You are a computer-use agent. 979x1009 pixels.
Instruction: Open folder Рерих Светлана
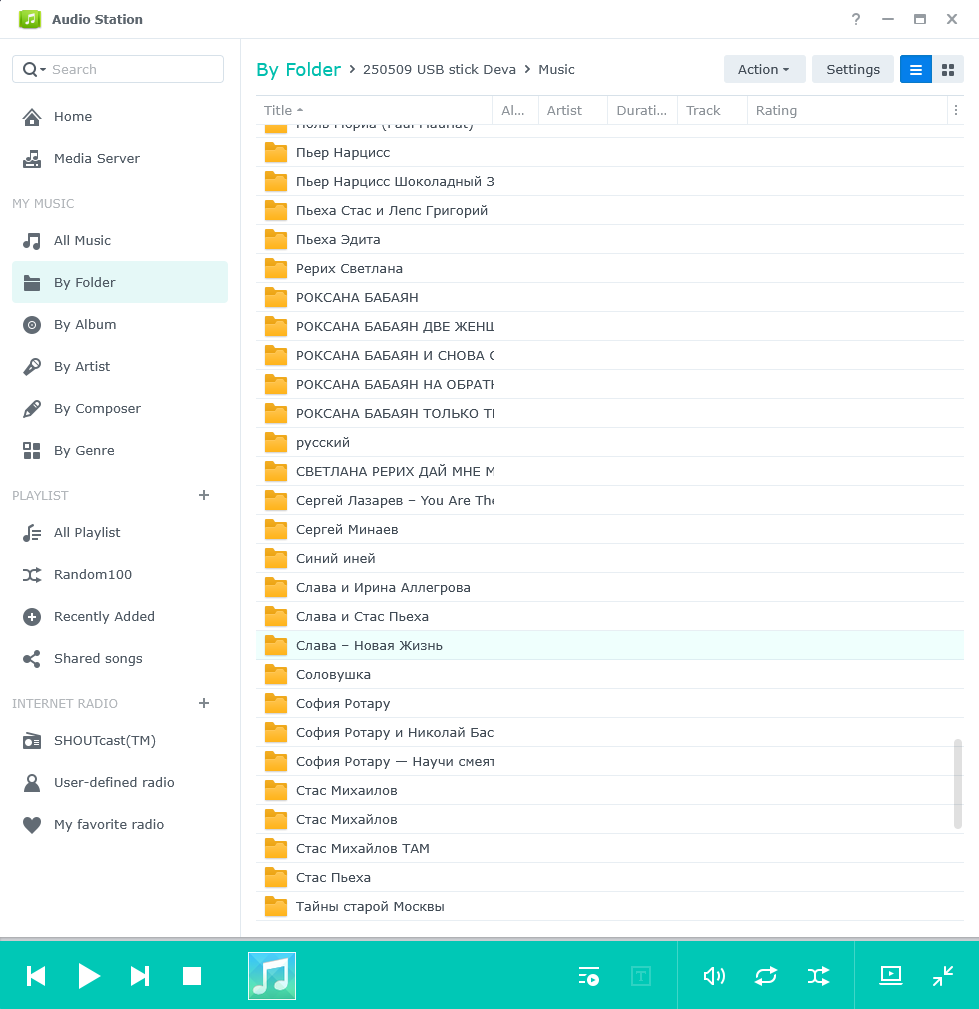pos(610,268)
